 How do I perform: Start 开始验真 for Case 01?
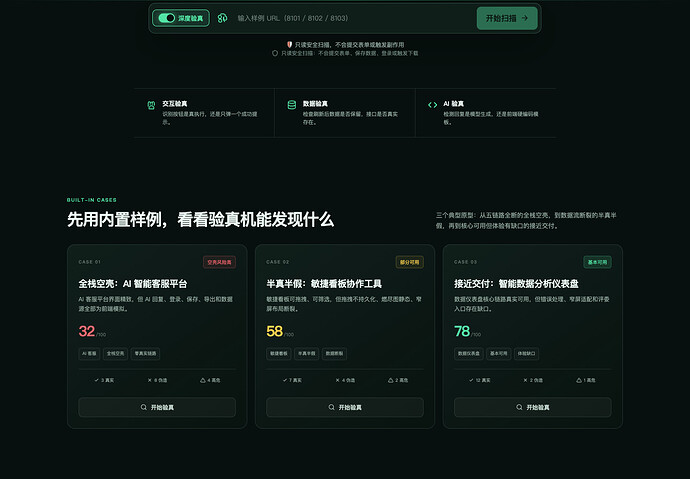[157, 407]
